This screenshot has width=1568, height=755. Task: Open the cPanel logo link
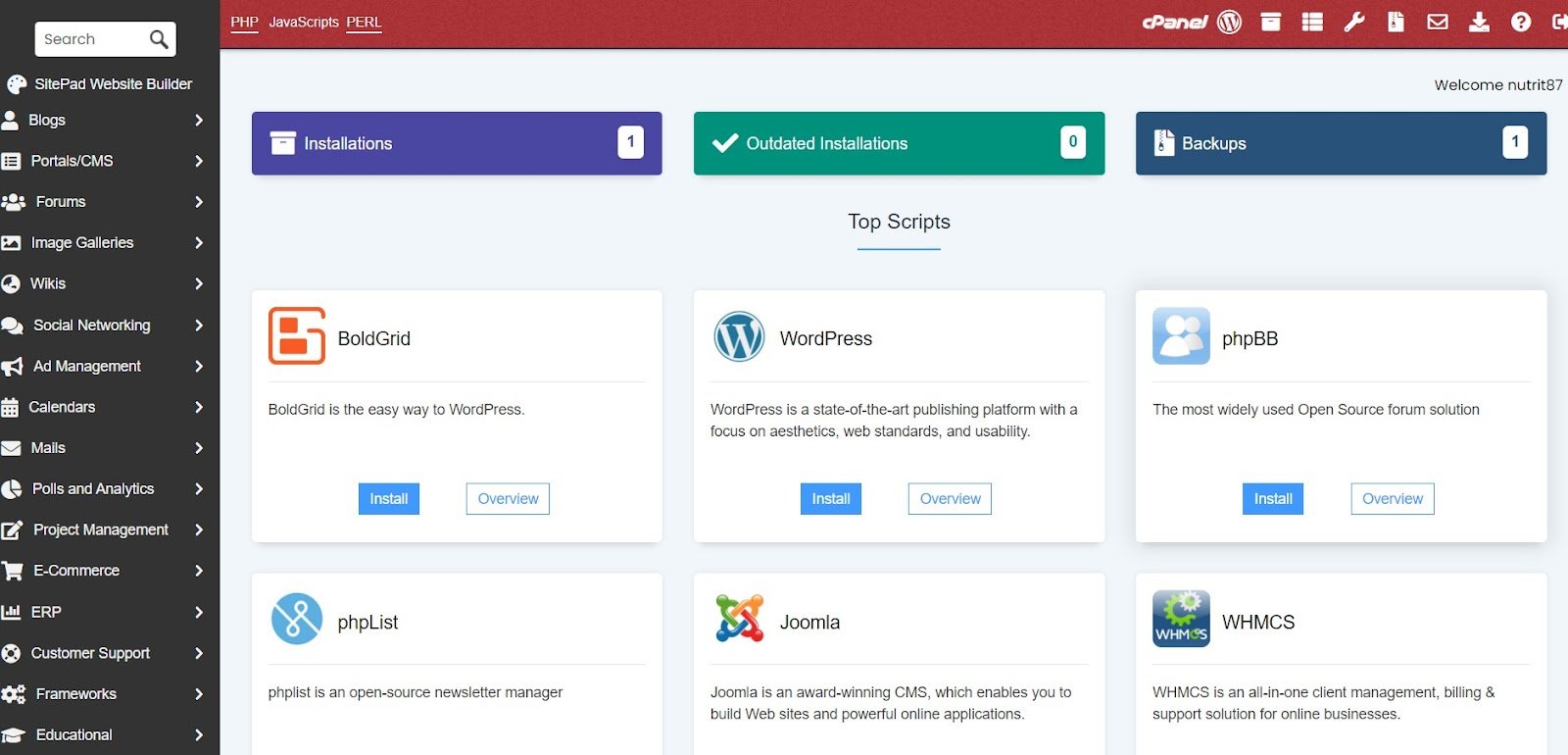(x=1174, y=22)
